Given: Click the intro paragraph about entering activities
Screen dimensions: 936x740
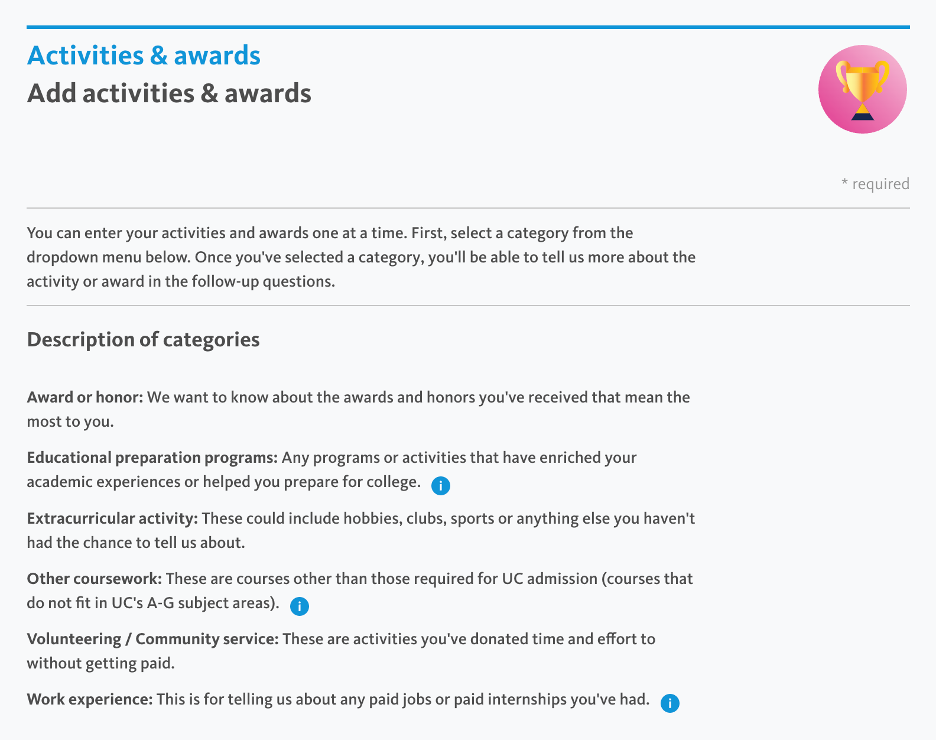Looking at the screenshot, I should [361, 257].
